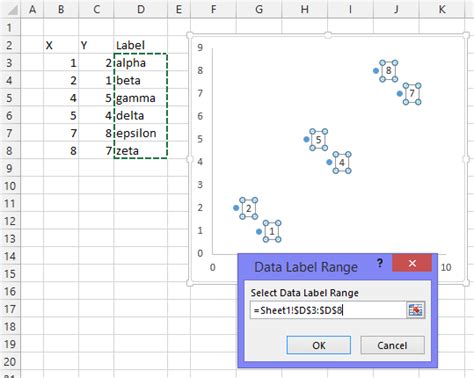Viewport: 474px width, 378px height.
Task: Select column J header
Action: pyautogui.click(x=396, y=9)
